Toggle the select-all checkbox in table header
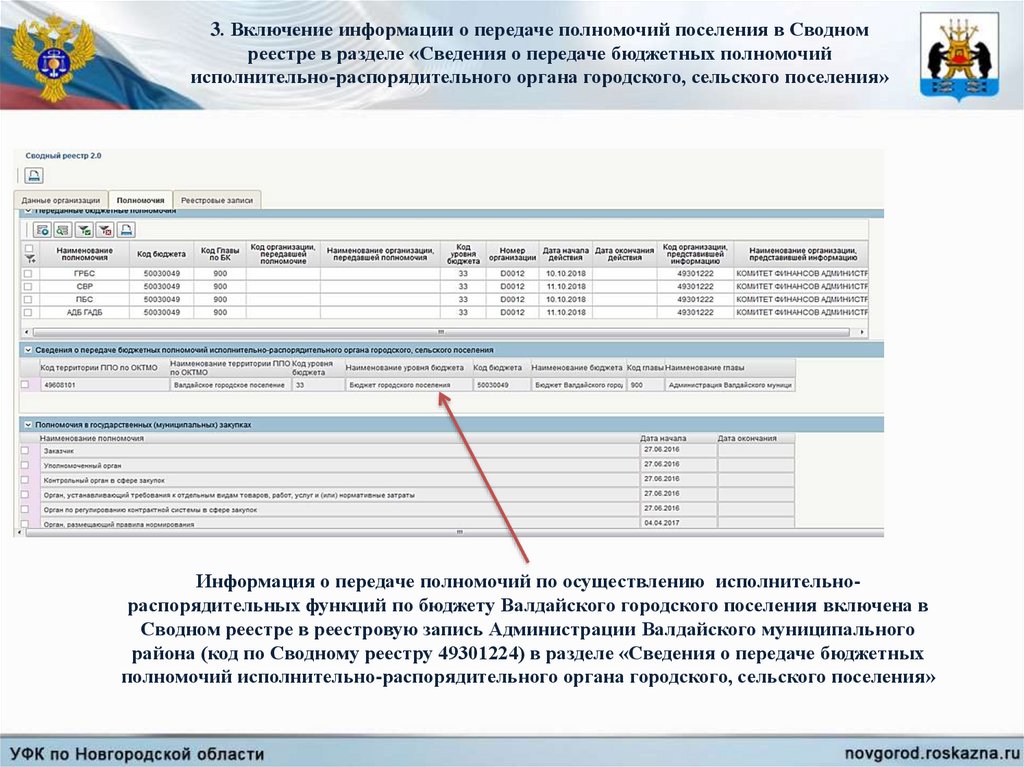The height and width of the screenshot is (767, 1024). 29,248
